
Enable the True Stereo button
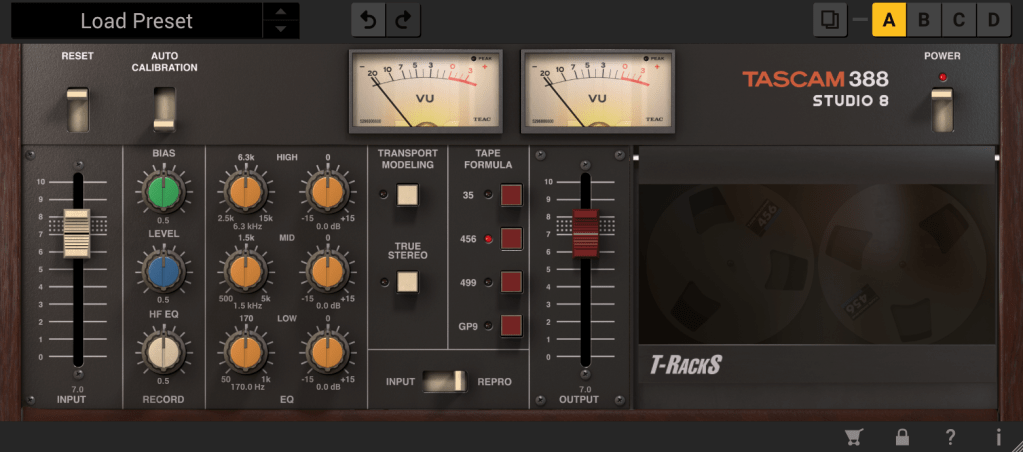click(x=406, y=282)
